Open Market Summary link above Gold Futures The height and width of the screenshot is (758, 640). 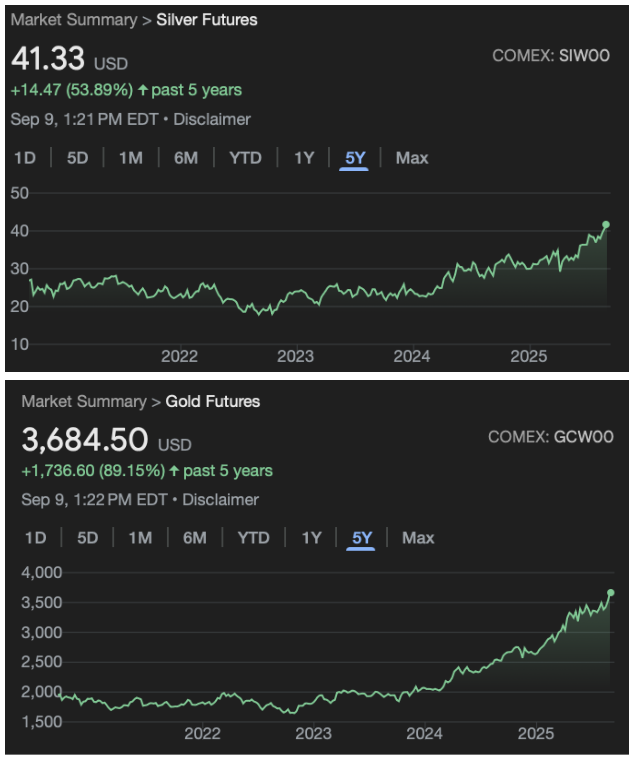pos(84,401)
